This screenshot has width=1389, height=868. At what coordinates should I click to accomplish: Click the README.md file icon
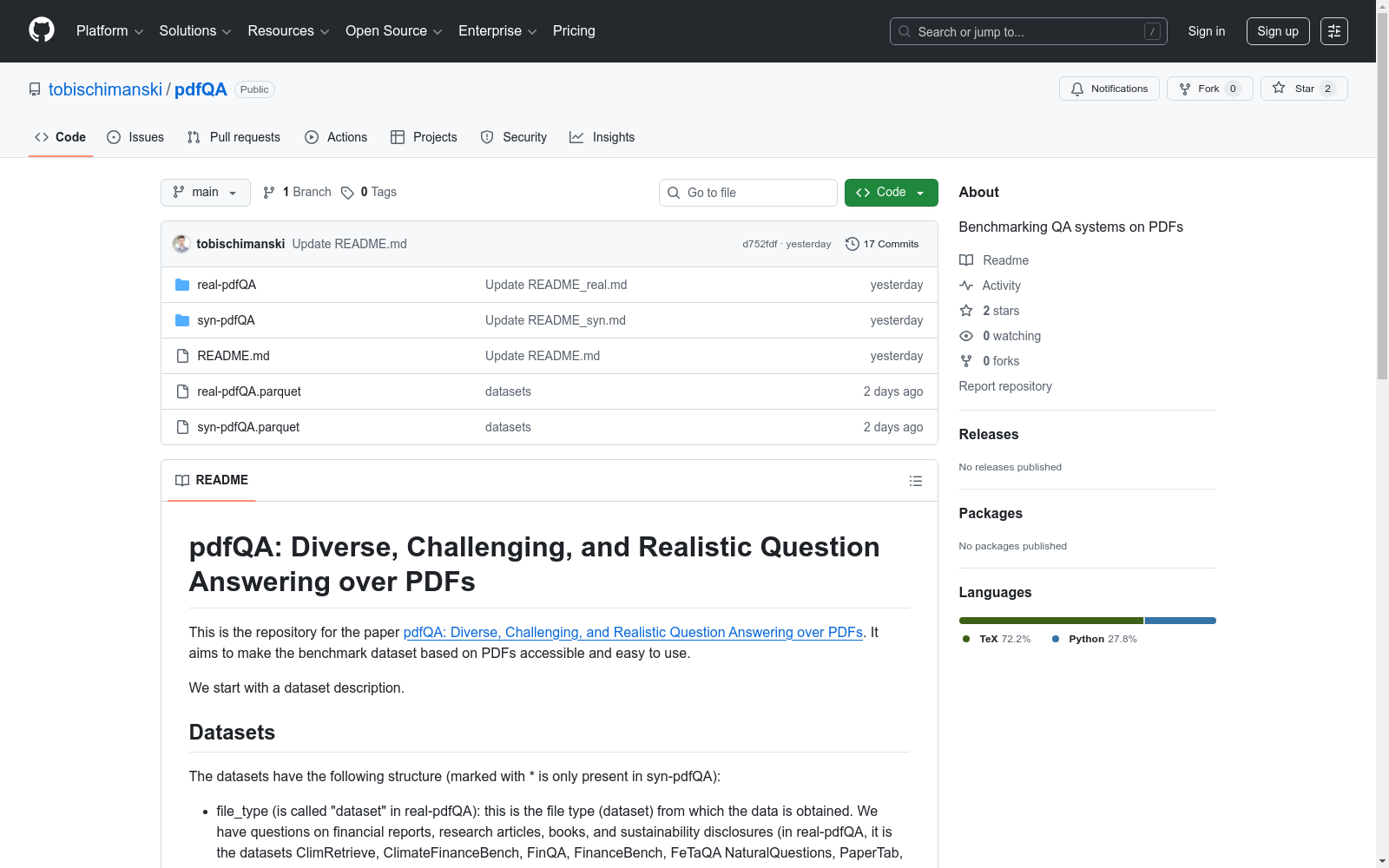(x=182, y=356)
